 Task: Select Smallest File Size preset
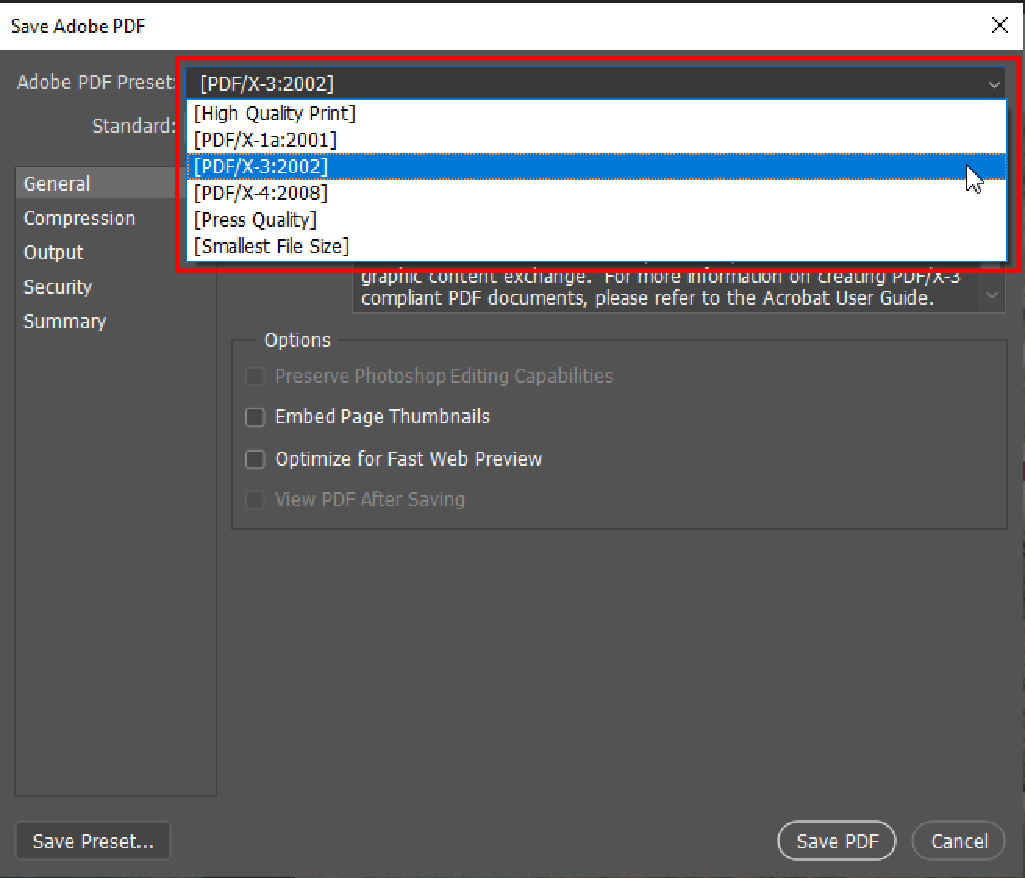click(x=271, y=245)
